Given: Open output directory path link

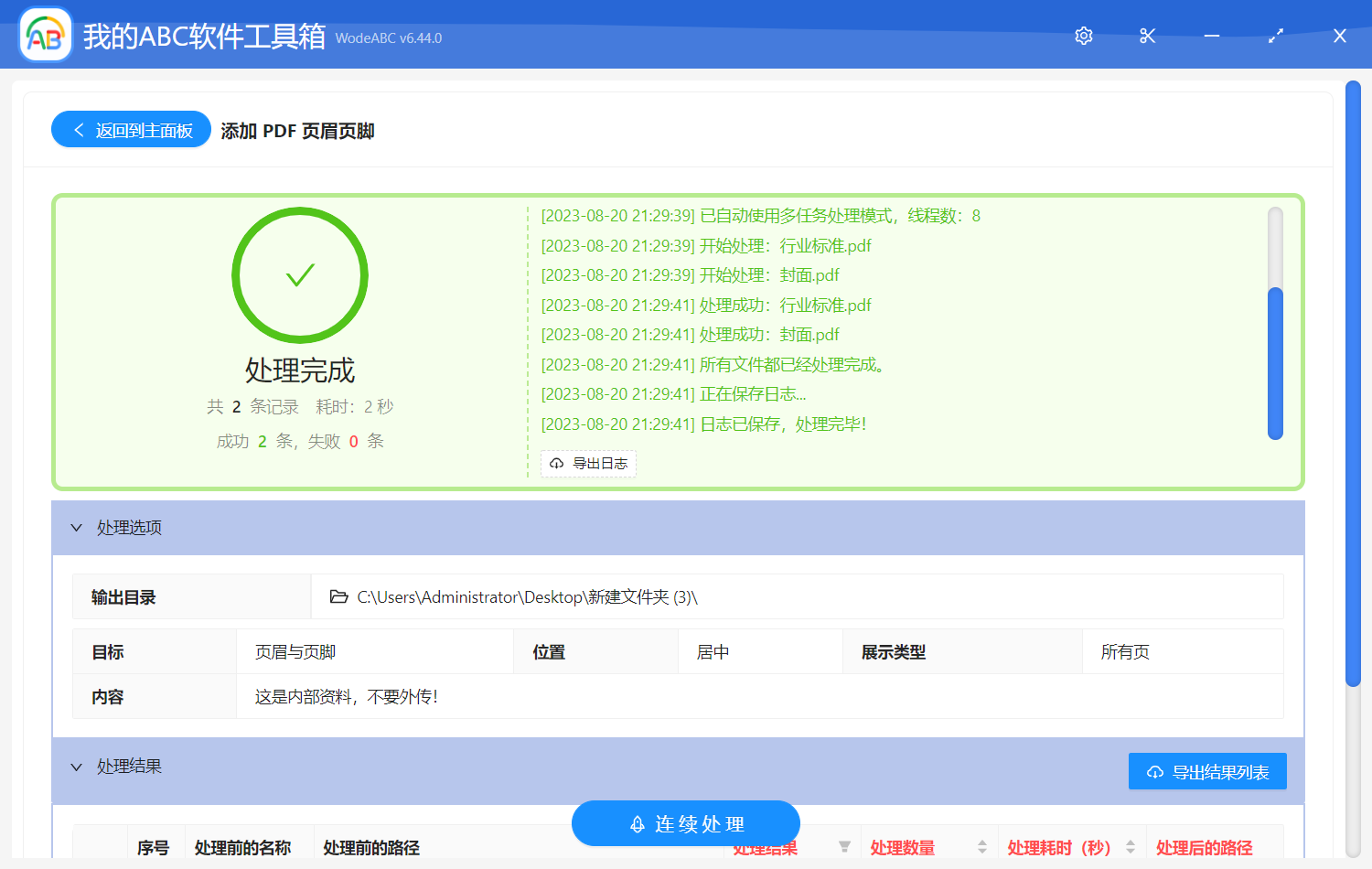Looking at the screenshot, I should pyautogui.click(x=527, y=597).
